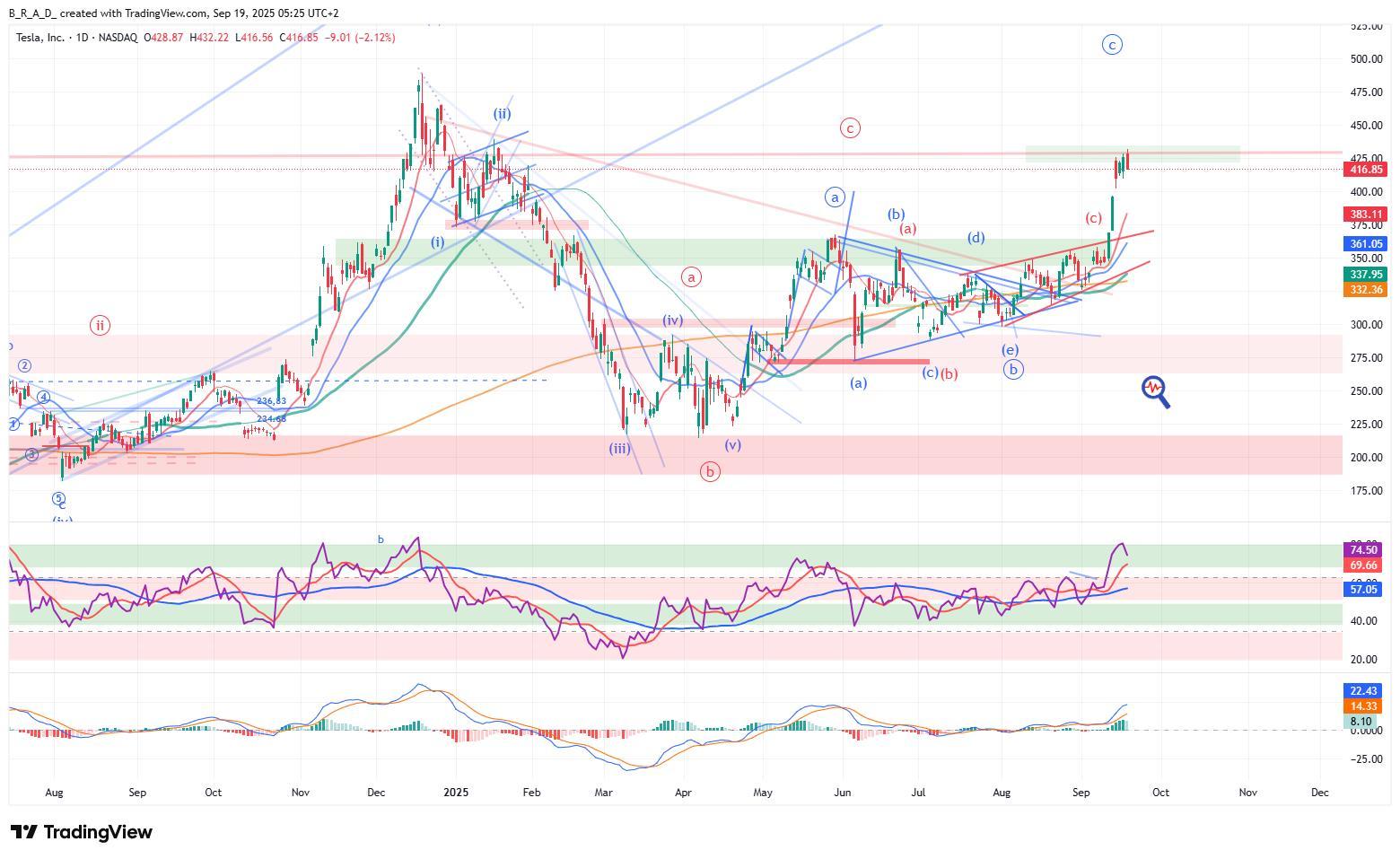Select the blue (v) wave label
Image resolution: width=1400 pixels, height=859 pixels.
732,445
